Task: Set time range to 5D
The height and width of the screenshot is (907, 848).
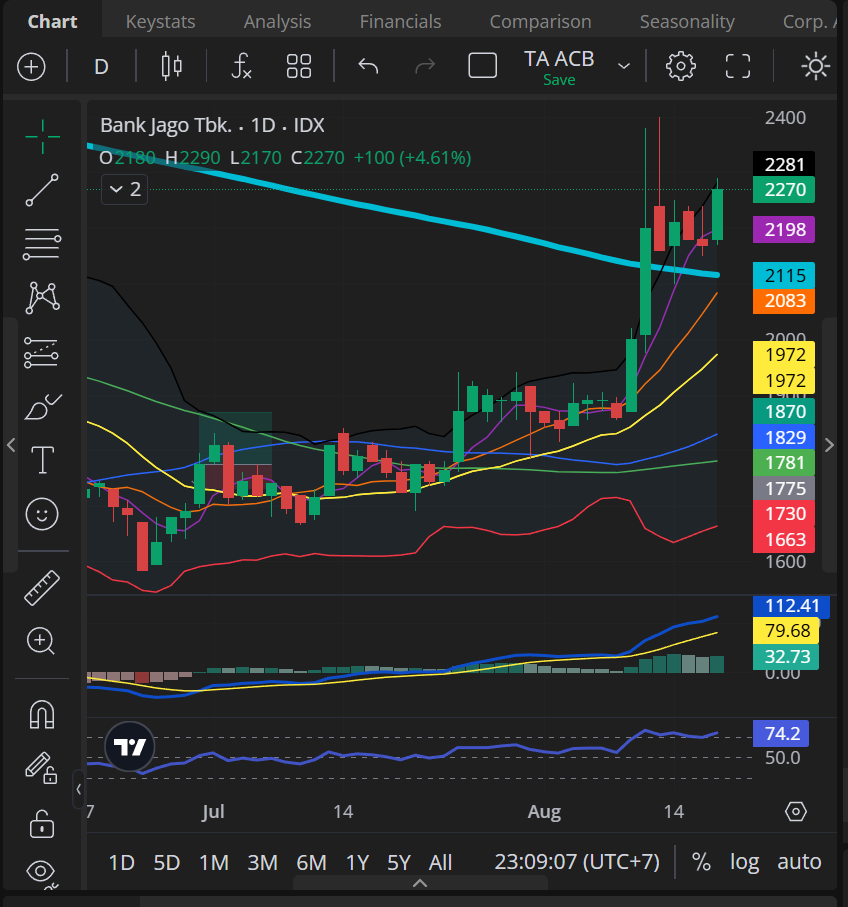Action: click(167, 862)
